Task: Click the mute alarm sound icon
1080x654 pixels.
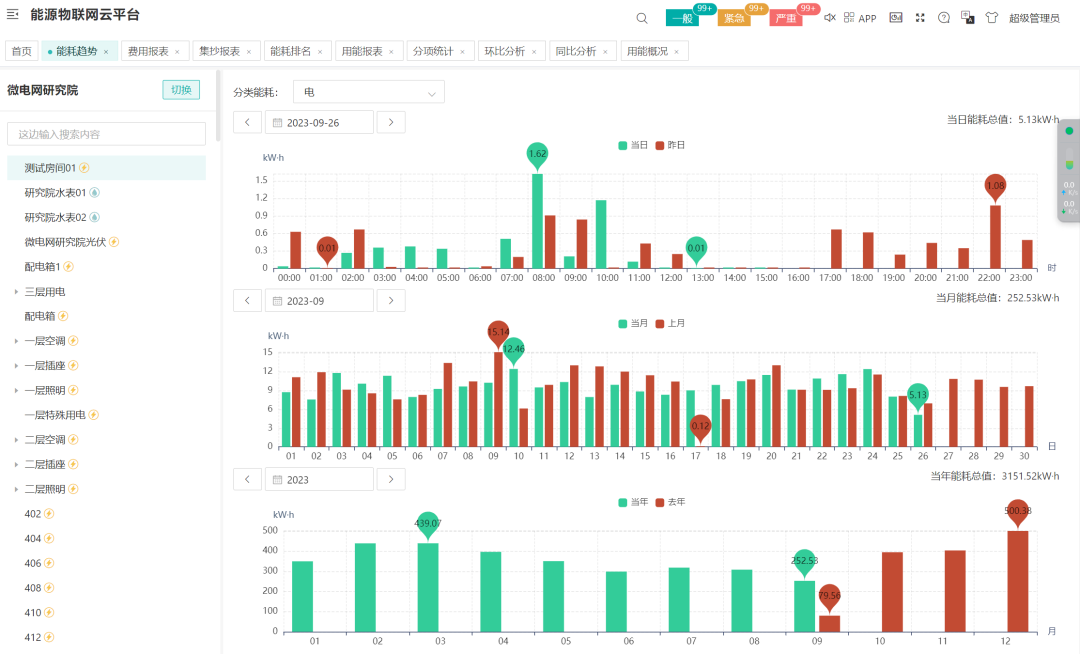Action: pos(830,18)
